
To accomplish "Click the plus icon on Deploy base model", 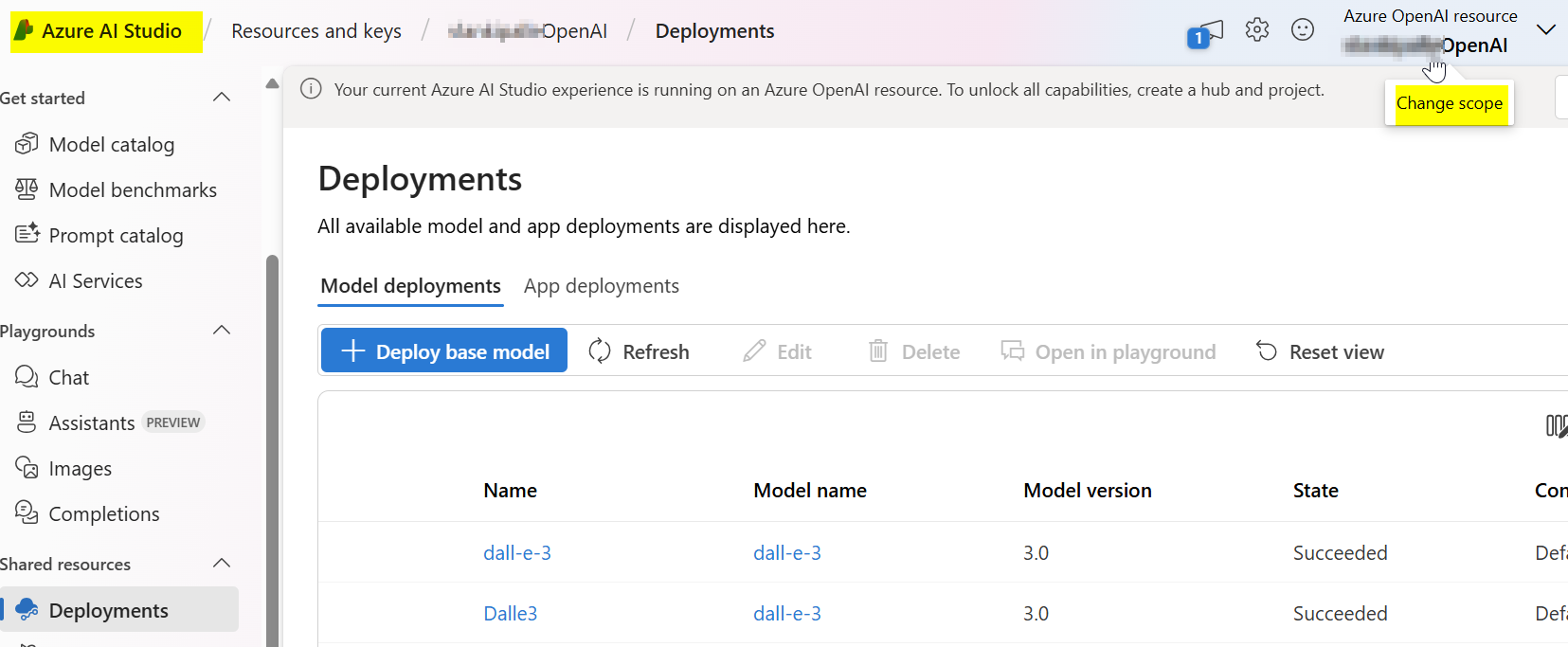I will point(352,351).
